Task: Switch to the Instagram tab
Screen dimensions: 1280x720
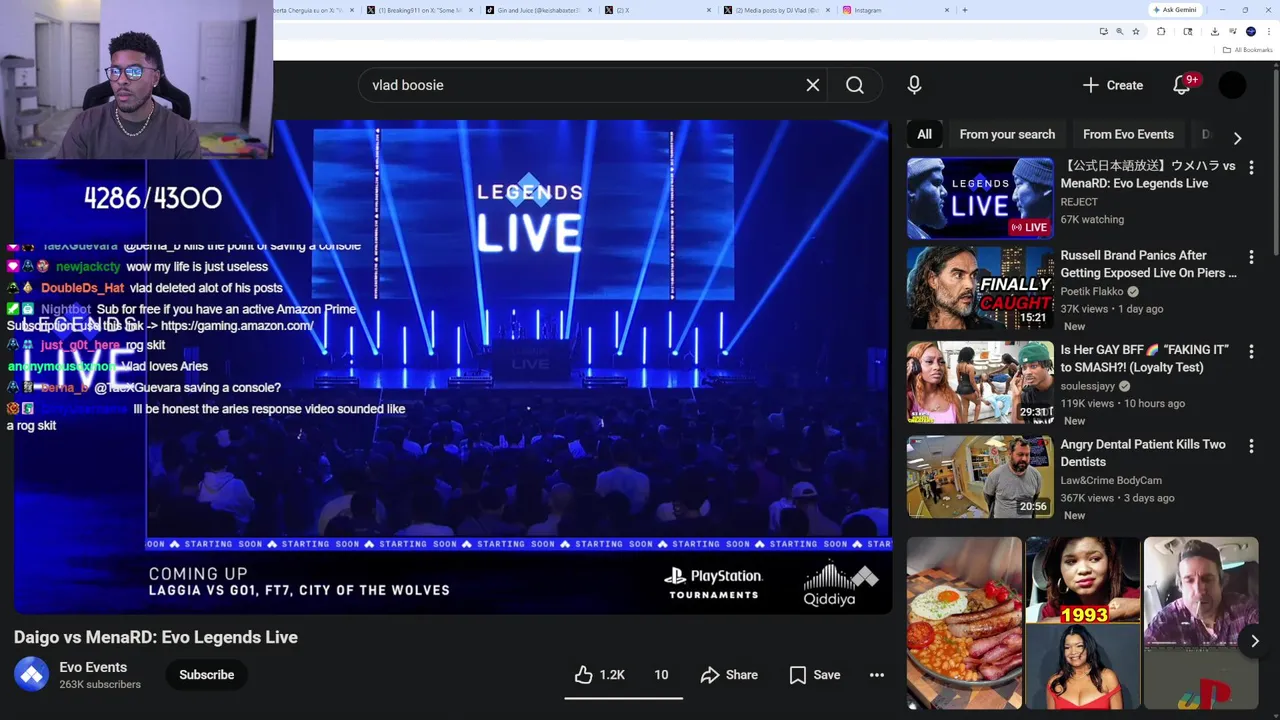Action: click(890, 10)
